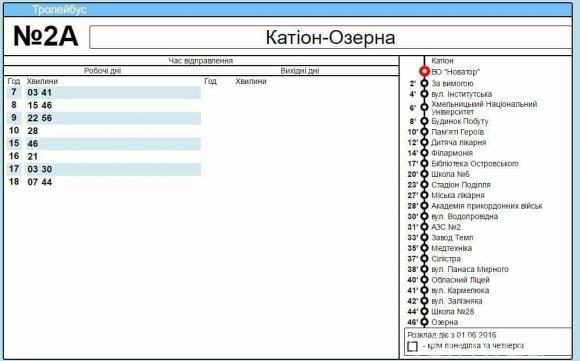Viewport: 580px width, 361px height.
Task: Select hour 7 in the weekday timetable
Action: point(14,92)
